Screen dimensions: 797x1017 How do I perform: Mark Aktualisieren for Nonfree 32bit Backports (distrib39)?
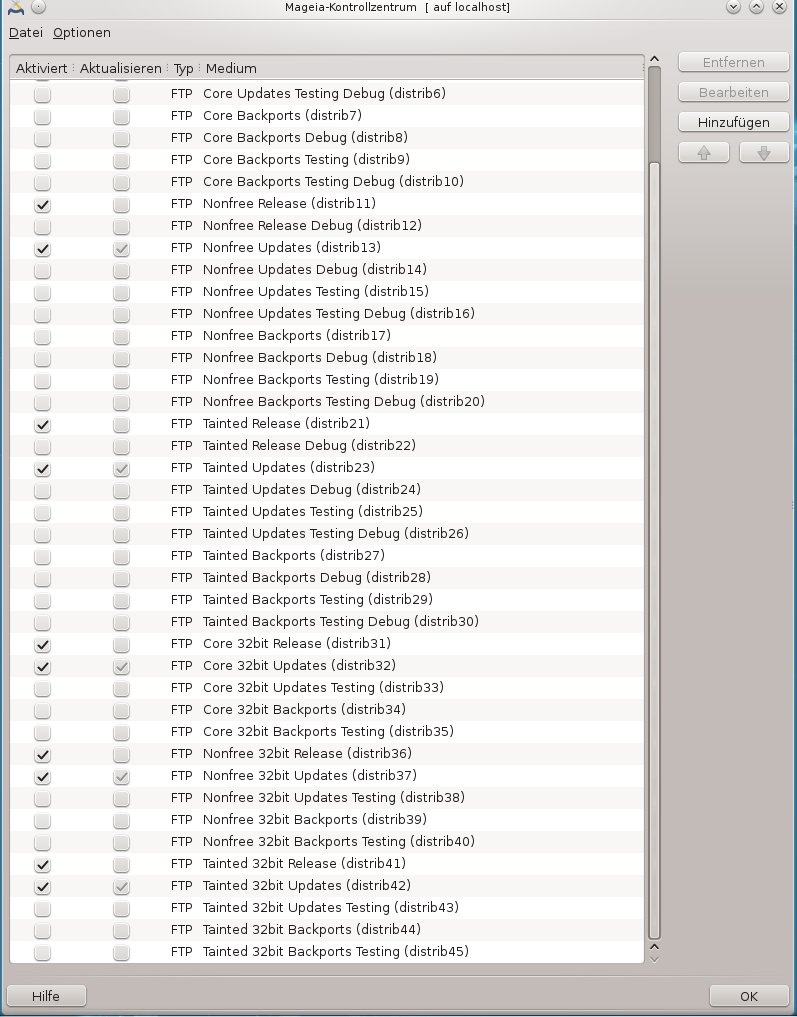121,820
